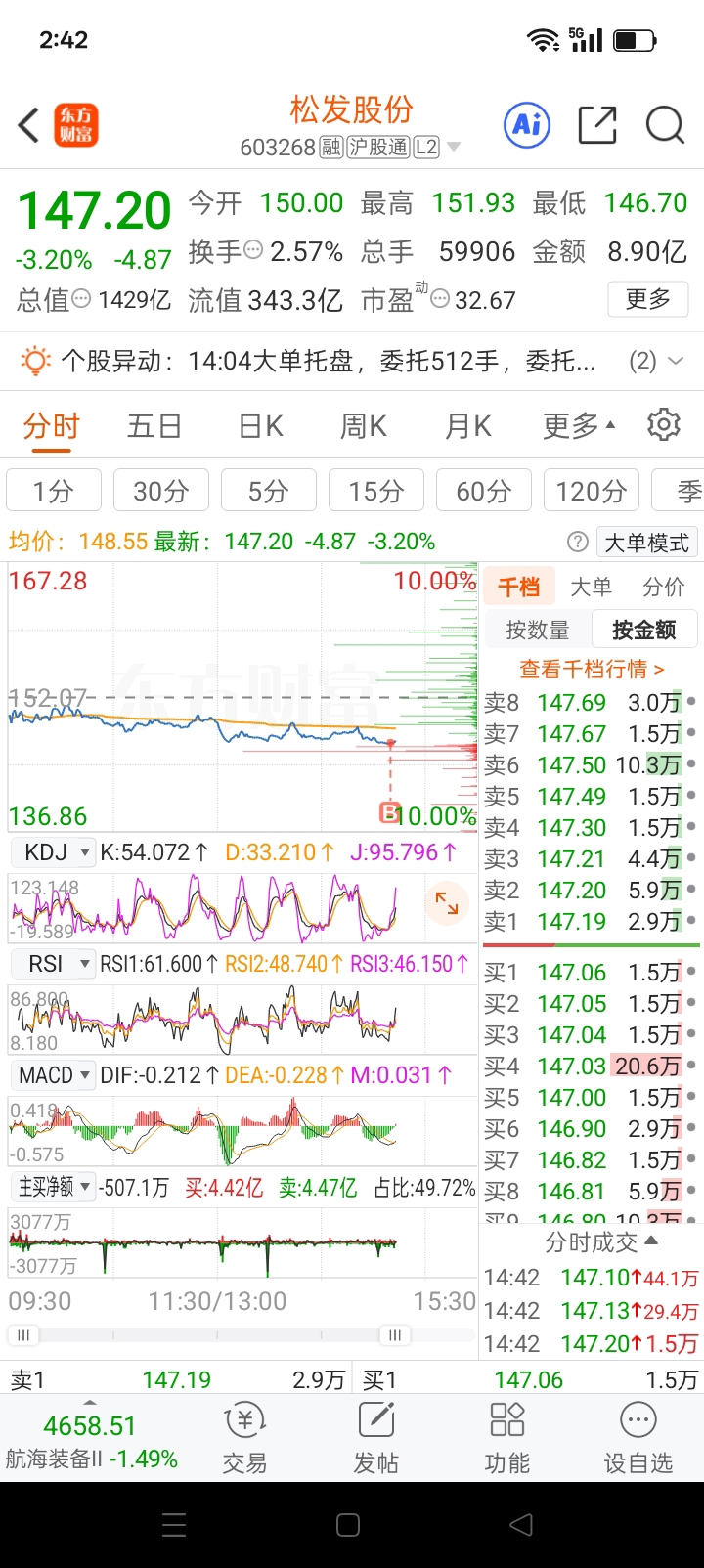Tap the 卖6 147.50 order row
Viewport: 704px width, 1568px height.
pyautogui.click(x=591, y=765)
